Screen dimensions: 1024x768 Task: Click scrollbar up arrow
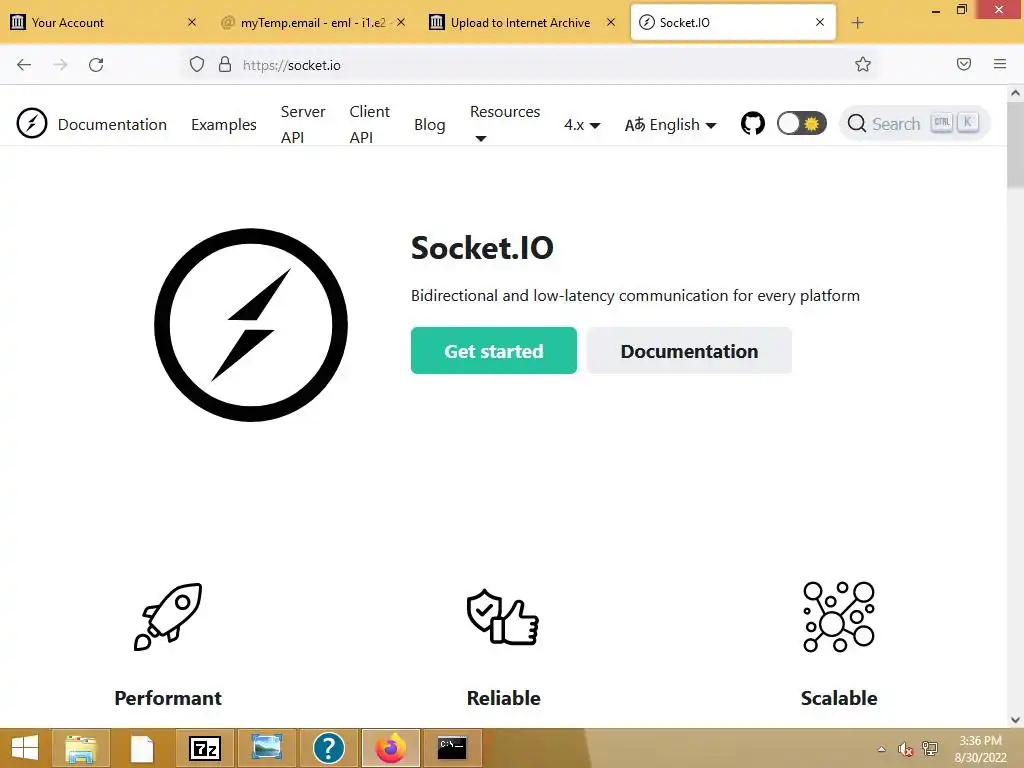(1015, 93)
